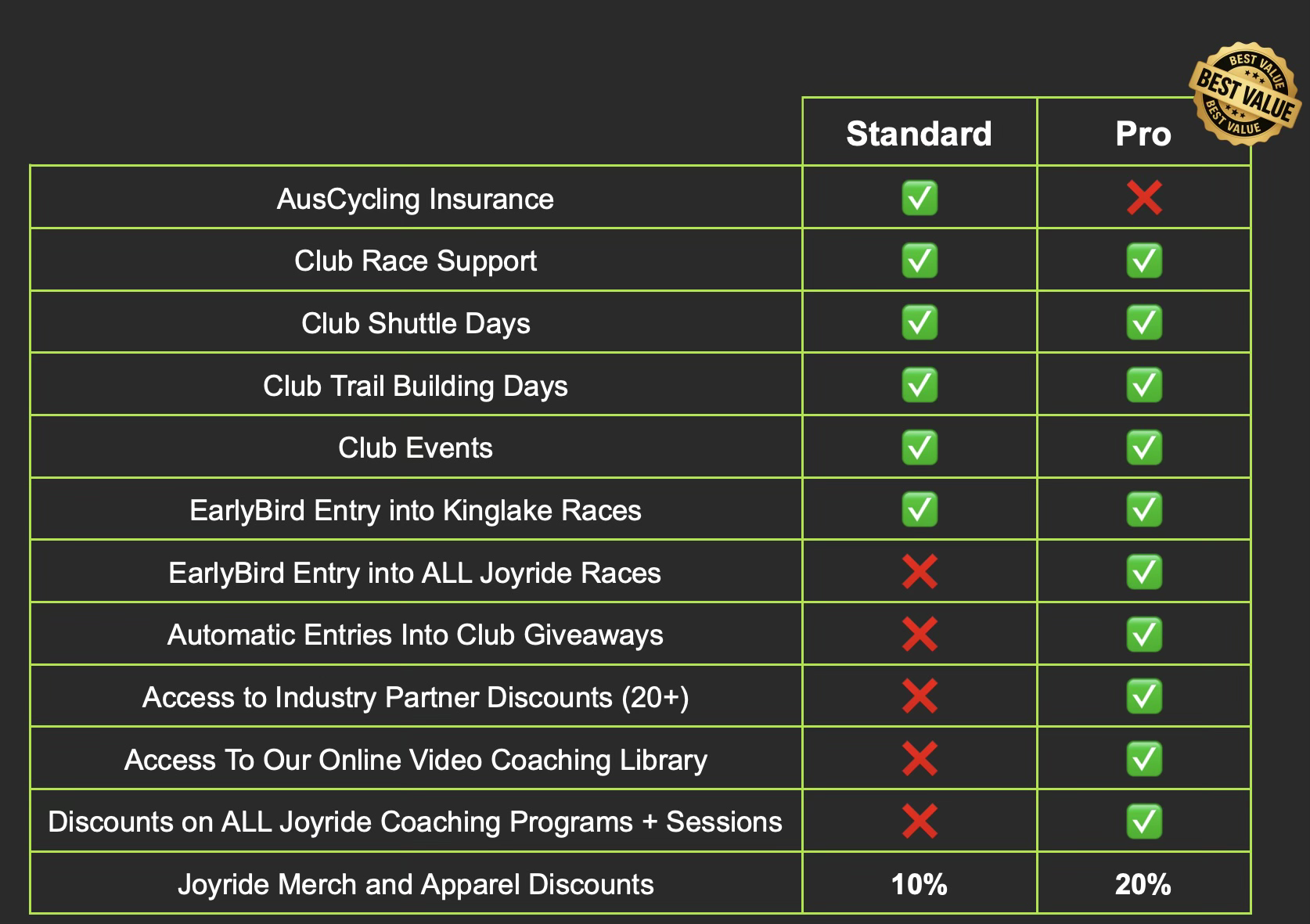Image resolution: width=1310 pixels, height=924 pixels.
Task: Click Standard's red cross for Industry Partner Discounts
Action: click(x=920, y=696)
